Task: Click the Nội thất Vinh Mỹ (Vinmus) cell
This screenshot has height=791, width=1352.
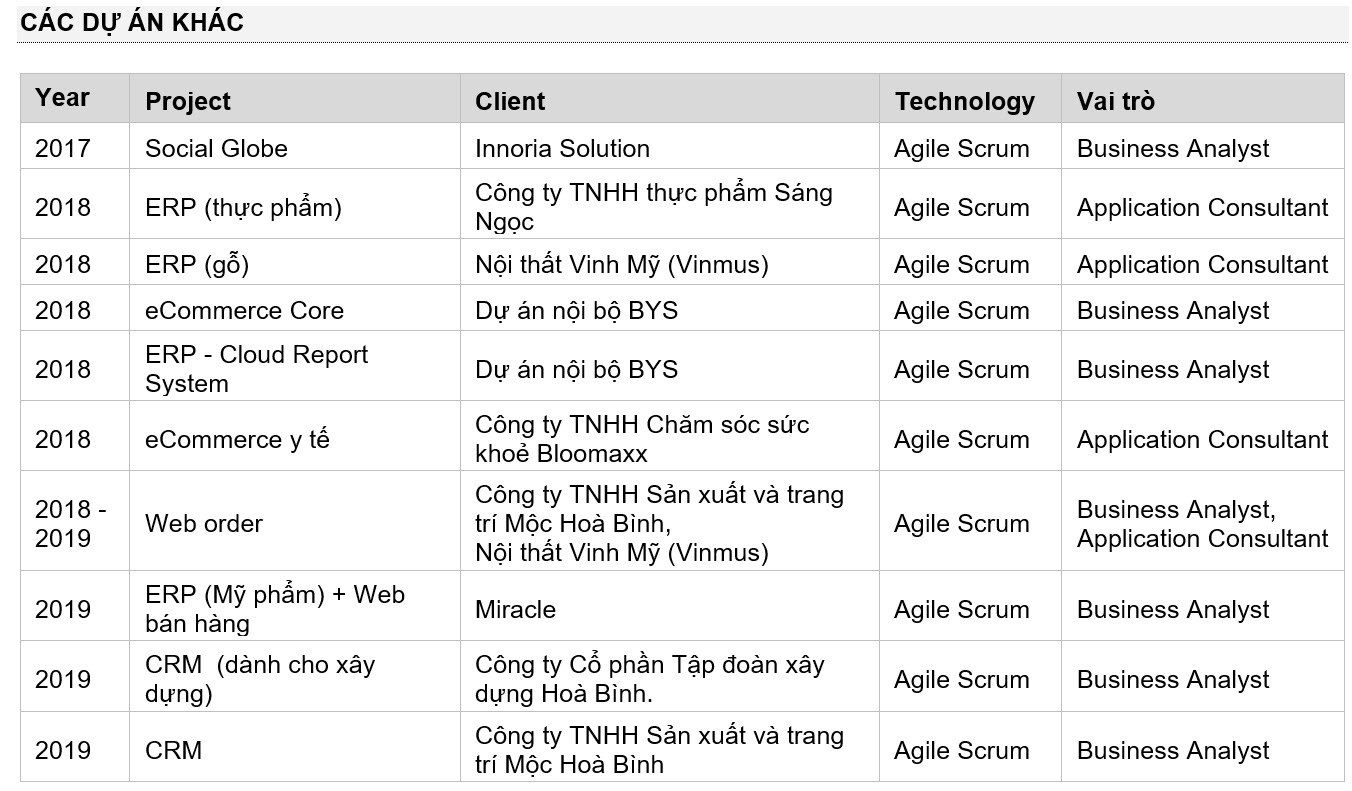Action: point(670,263)
